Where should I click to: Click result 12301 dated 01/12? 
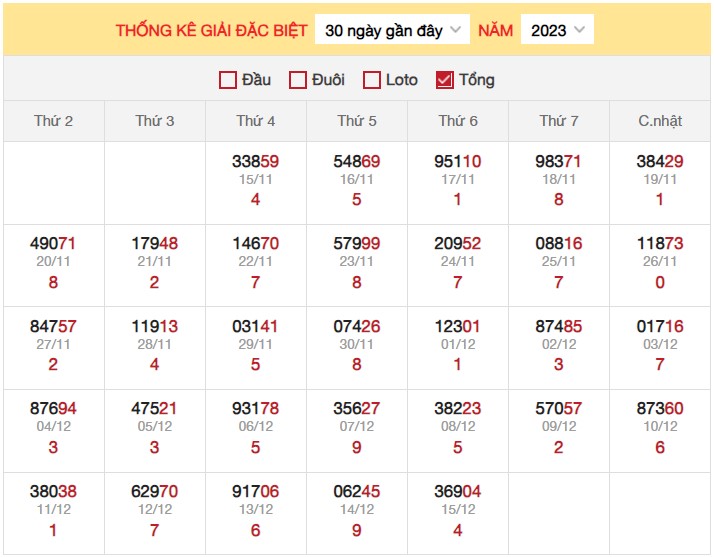pyautogui.click(x=458, y=326)
